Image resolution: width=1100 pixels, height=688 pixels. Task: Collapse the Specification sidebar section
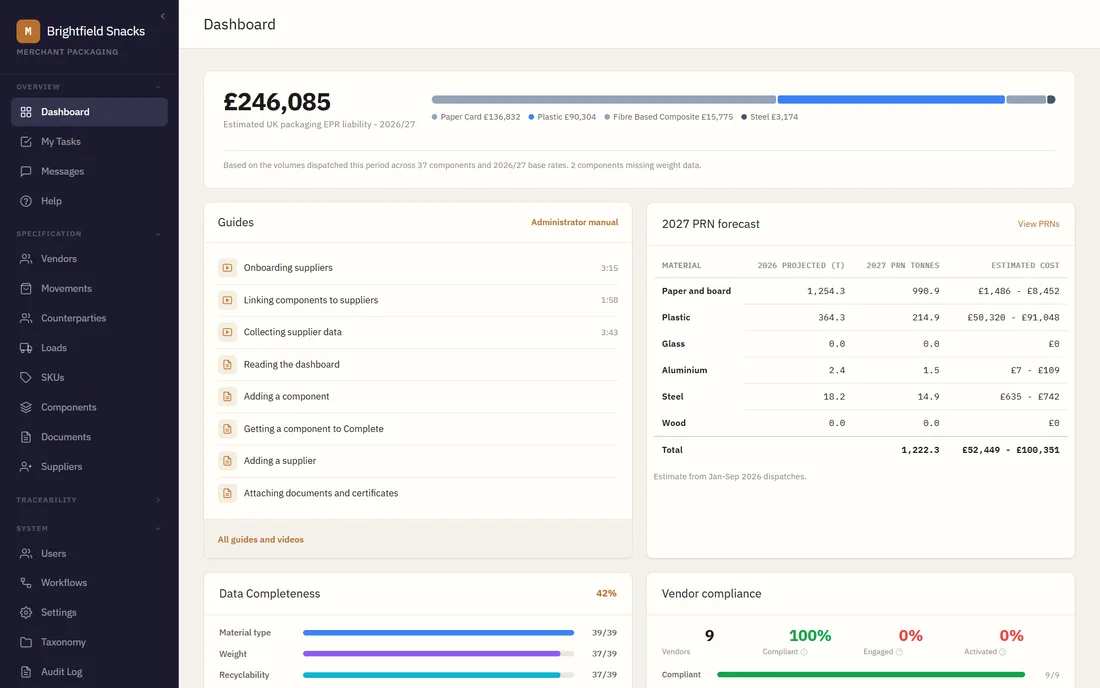(x=158, y=234)
